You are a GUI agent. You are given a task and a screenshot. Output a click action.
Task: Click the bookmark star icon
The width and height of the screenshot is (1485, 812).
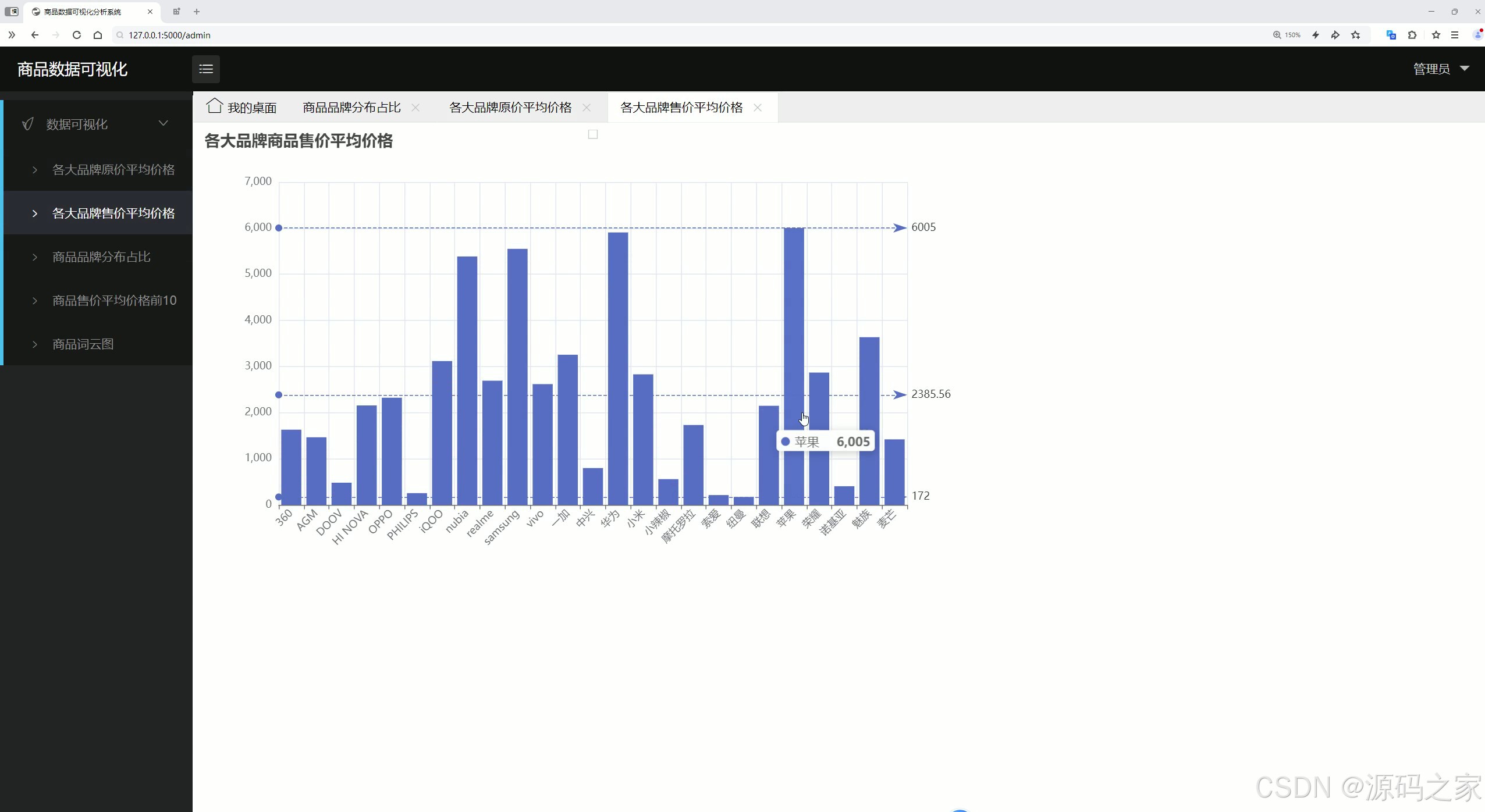pyautogui.click(x=1436, y=35)
